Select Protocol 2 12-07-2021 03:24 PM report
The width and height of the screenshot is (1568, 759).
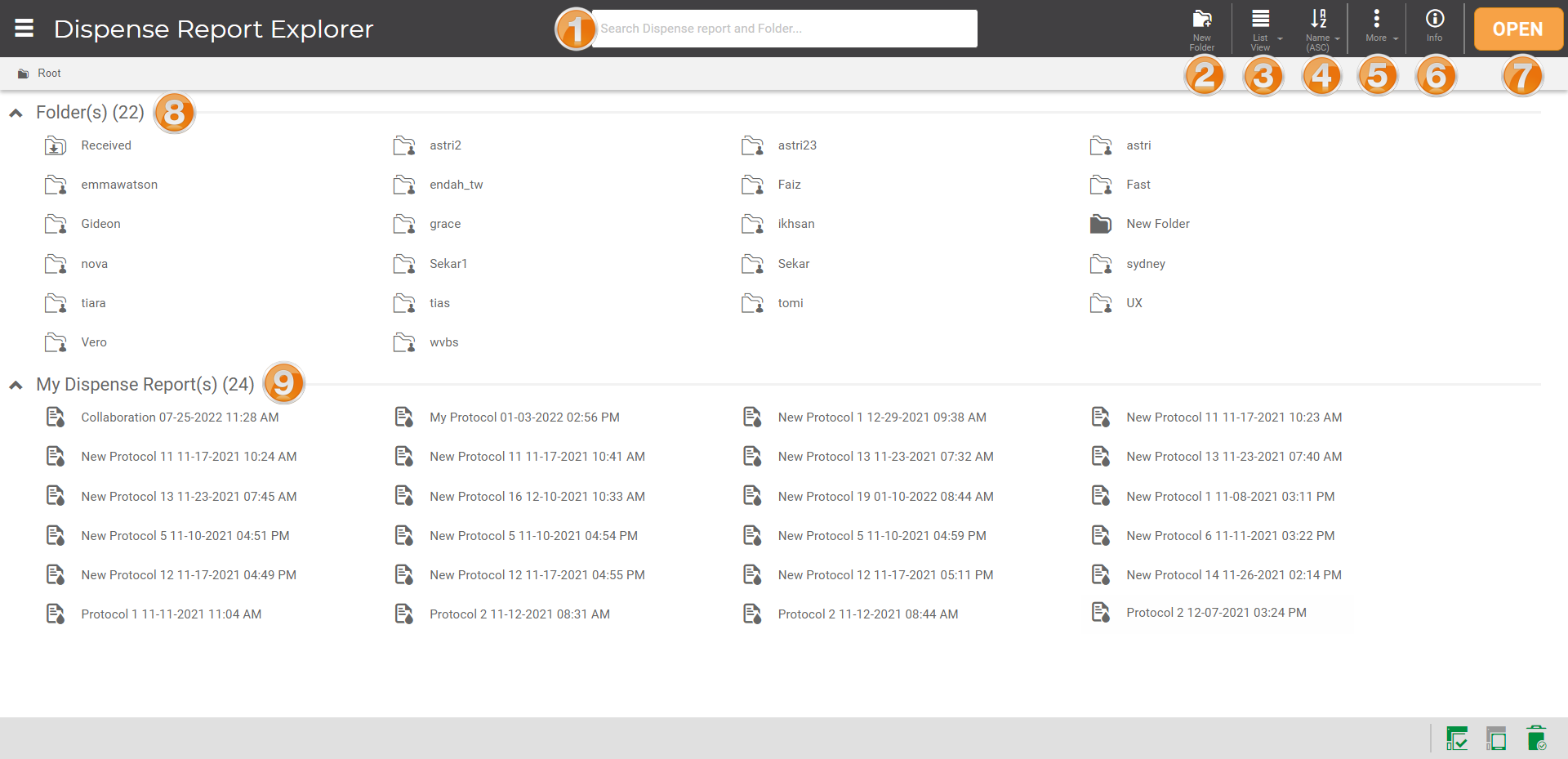pyautogui.click(x=1215, y=613)
